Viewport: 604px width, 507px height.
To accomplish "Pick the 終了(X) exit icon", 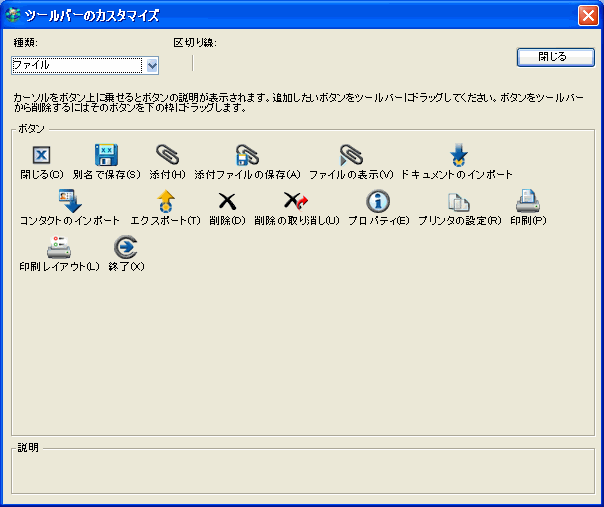I will pos(126,247).
